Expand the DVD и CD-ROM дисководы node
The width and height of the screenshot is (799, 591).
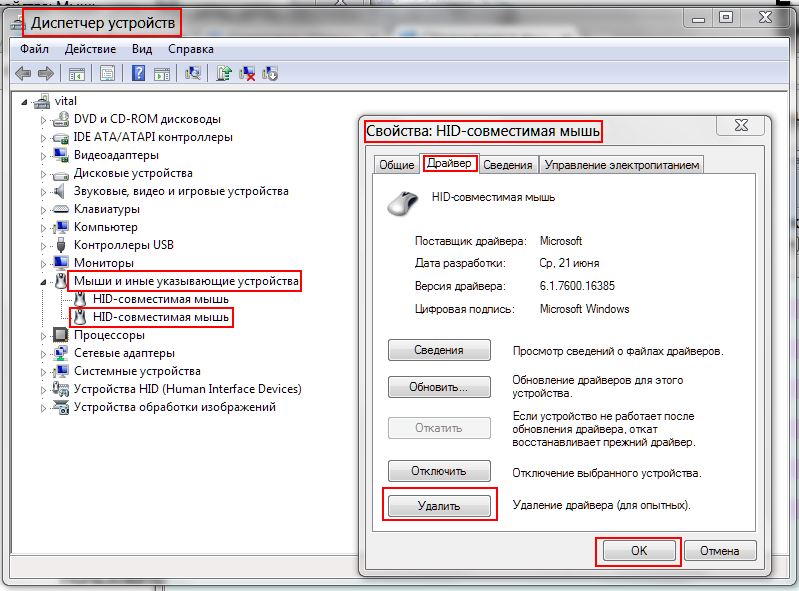pos(44,119)
